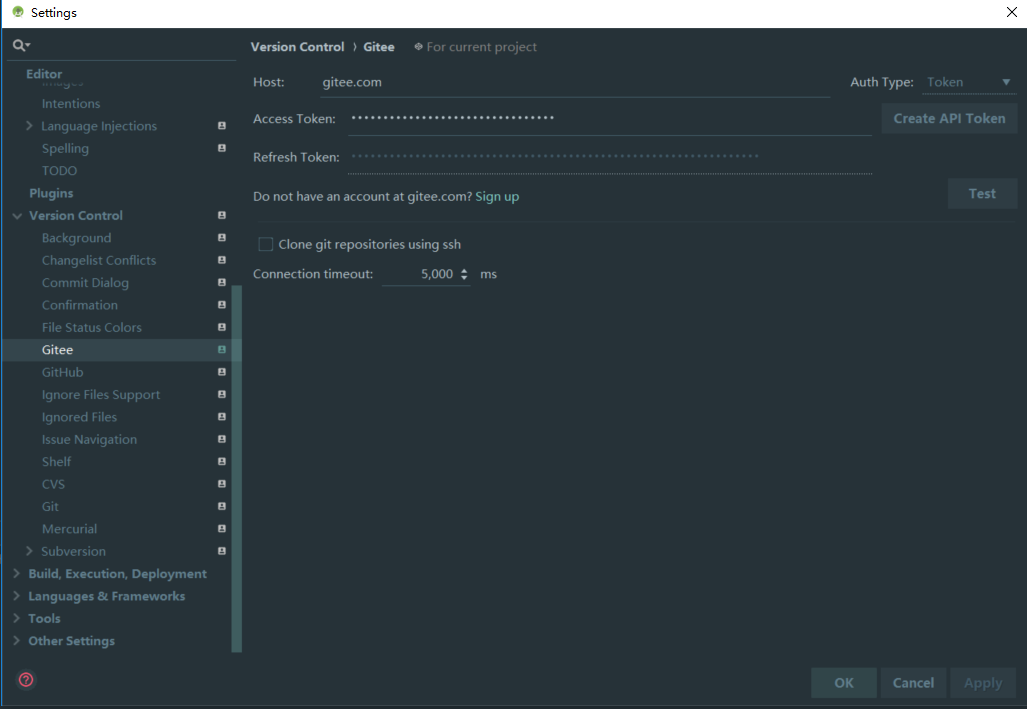This screenshot has height=709, width=1027.
Task: Expand the Subversion node
Action: pos(29,551)
